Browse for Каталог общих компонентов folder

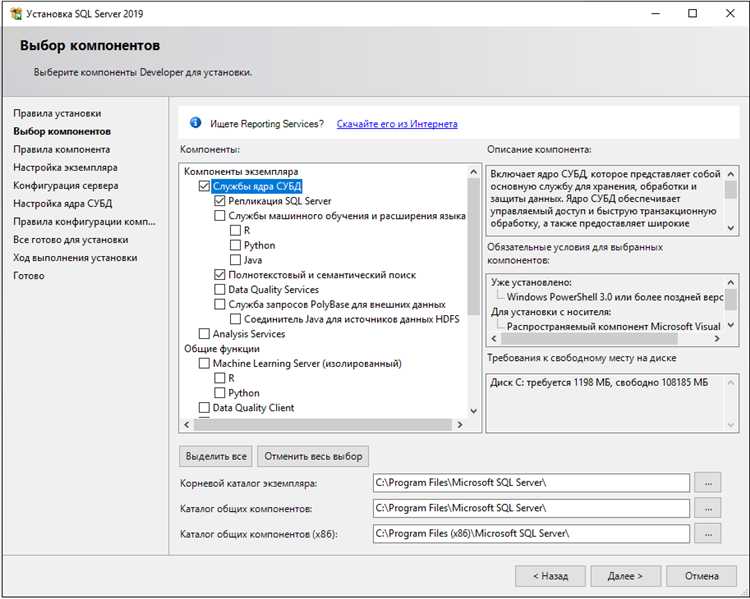pos(708,508)
